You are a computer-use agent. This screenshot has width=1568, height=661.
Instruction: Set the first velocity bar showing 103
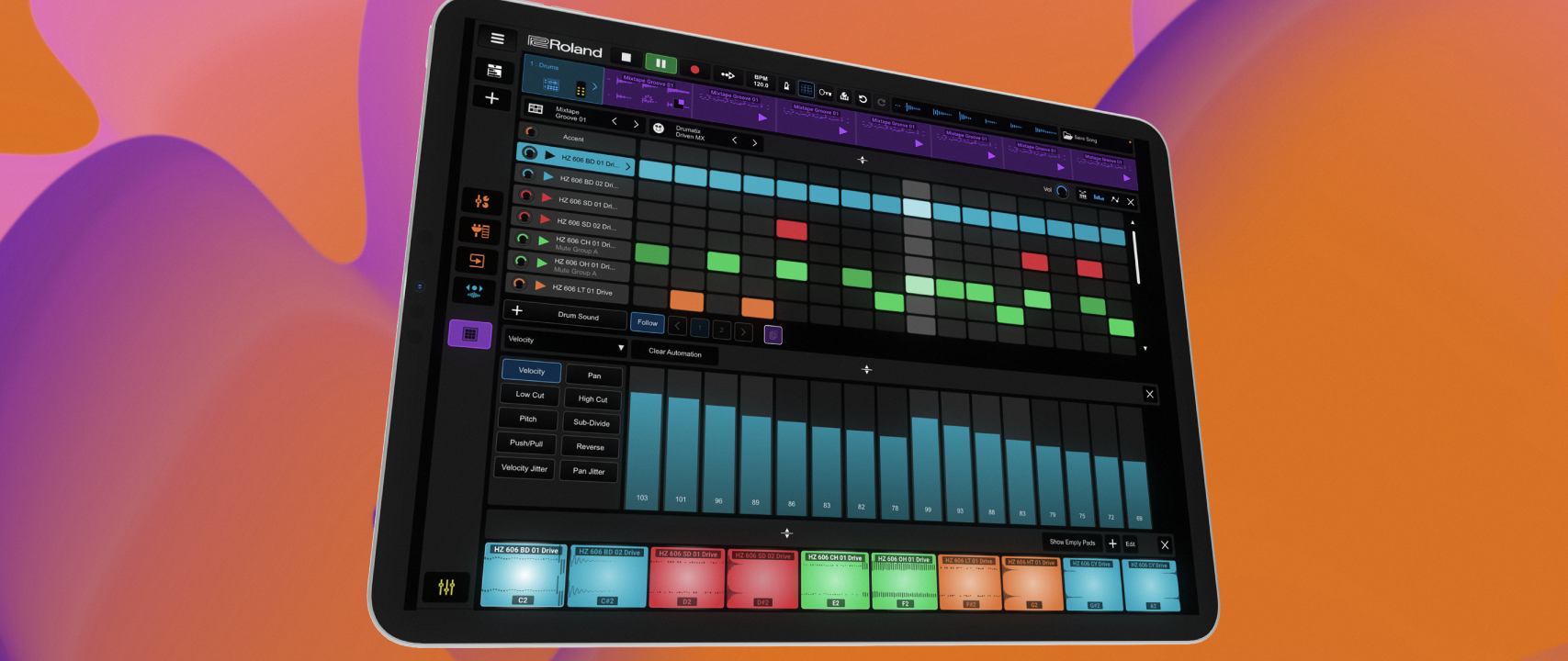[x=645, y=449]
